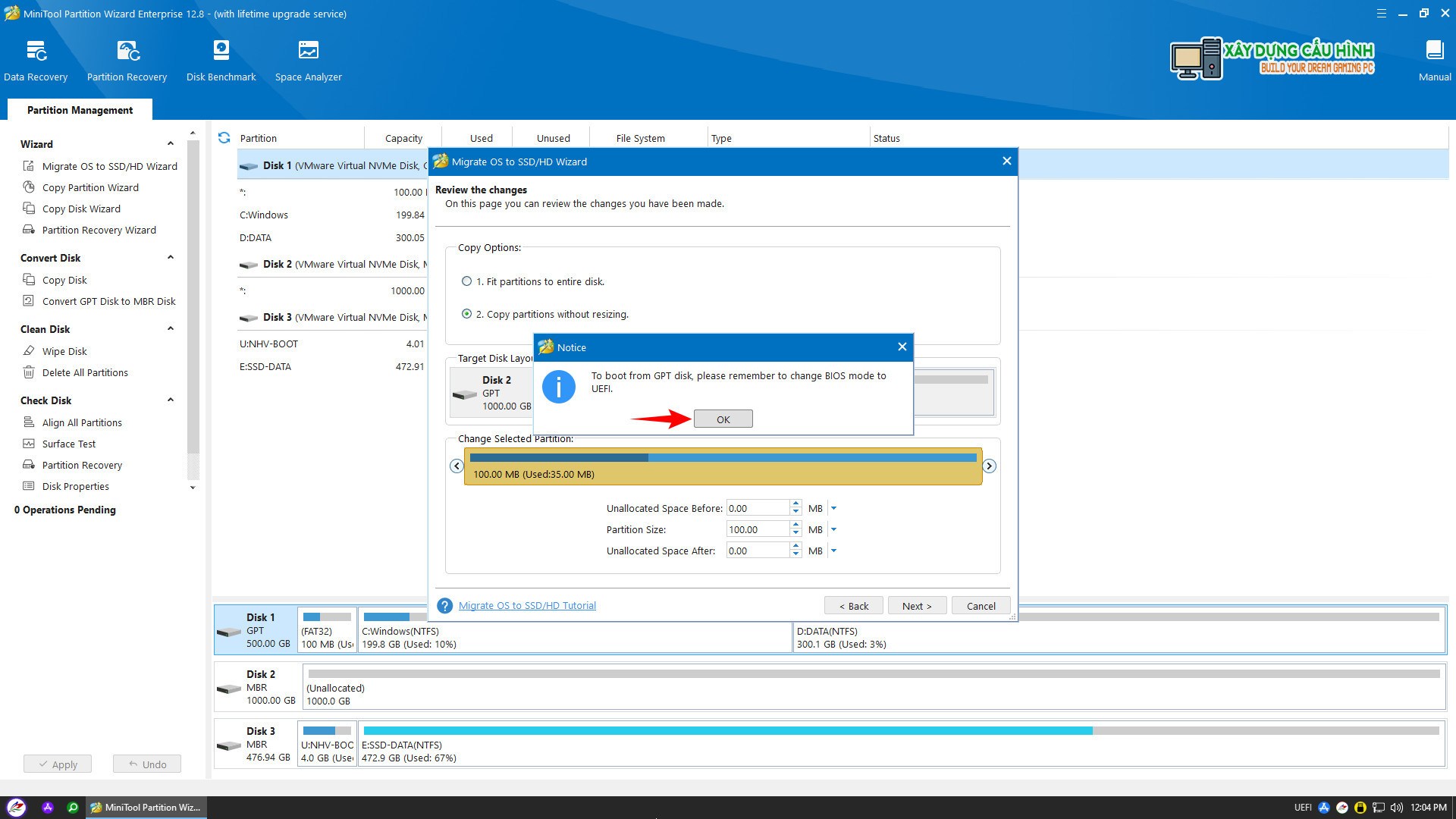Click the help question mark icon in wizard

(445, 606)
